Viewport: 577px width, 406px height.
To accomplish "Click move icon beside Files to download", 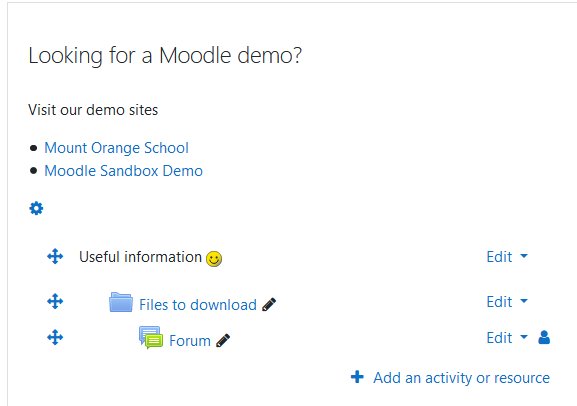I will (x=55, y=301).
